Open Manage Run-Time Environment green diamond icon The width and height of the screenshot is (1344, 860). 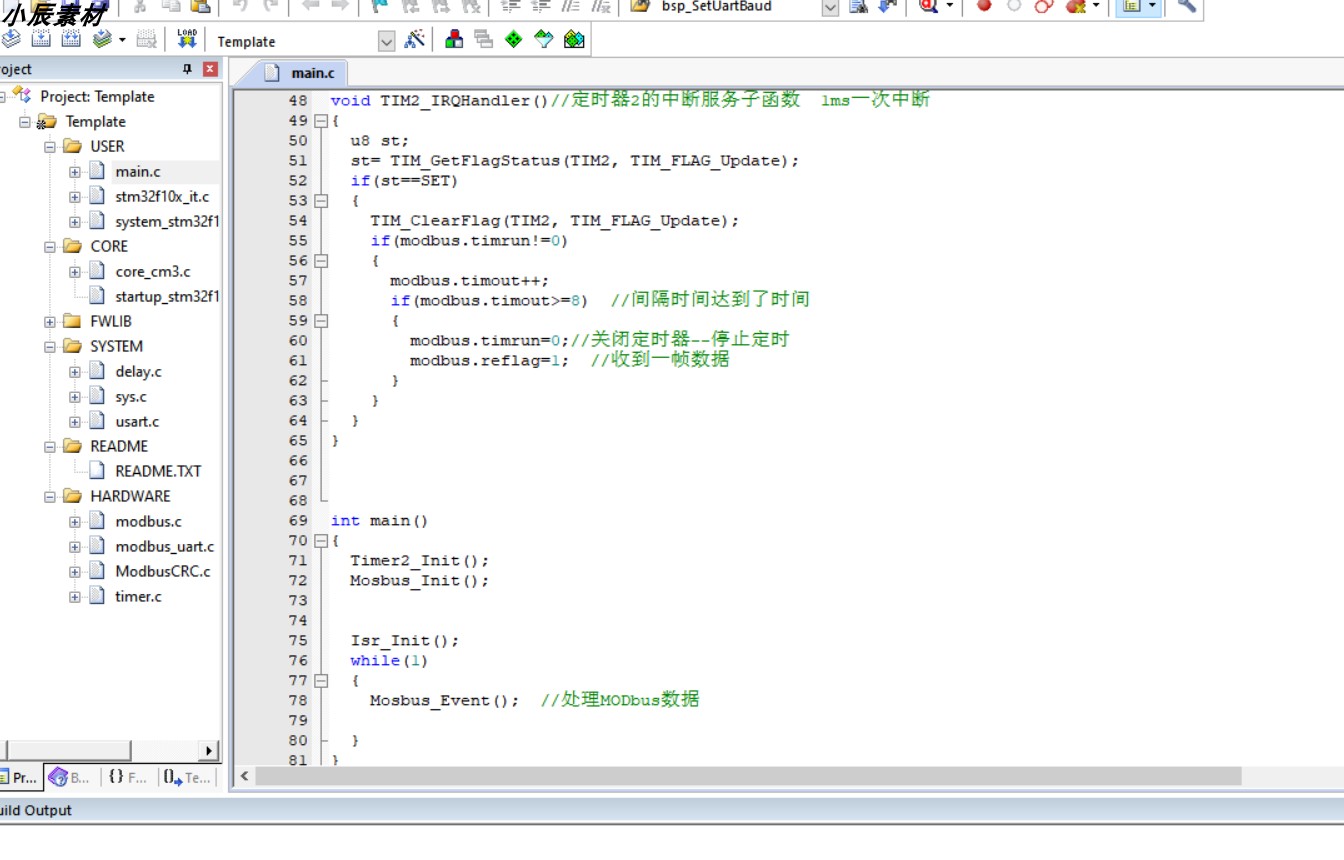(514, 39)
